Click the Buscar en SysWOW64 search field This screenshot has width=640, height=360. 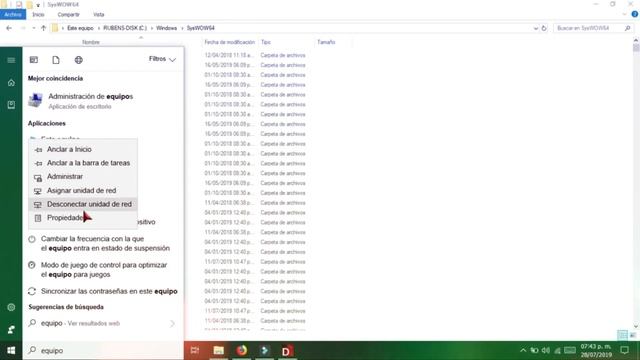[593, 28]
